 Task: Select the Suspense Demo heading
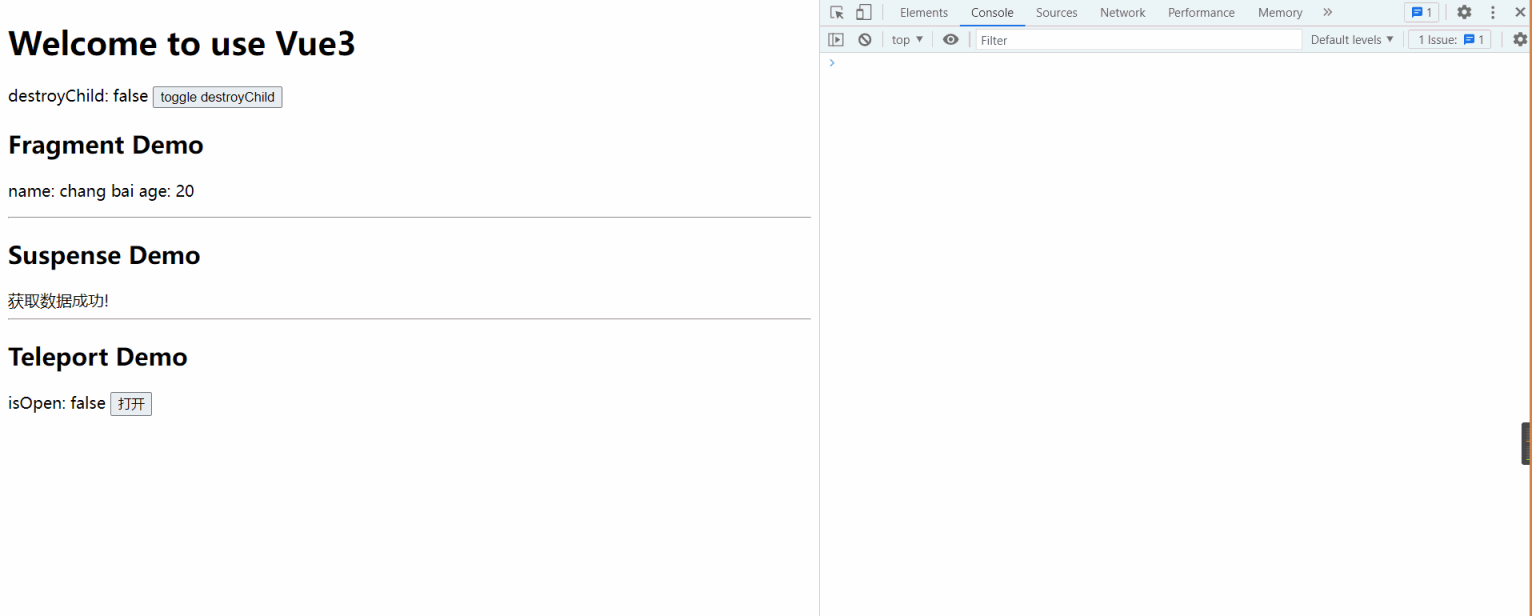coord(104,255)
